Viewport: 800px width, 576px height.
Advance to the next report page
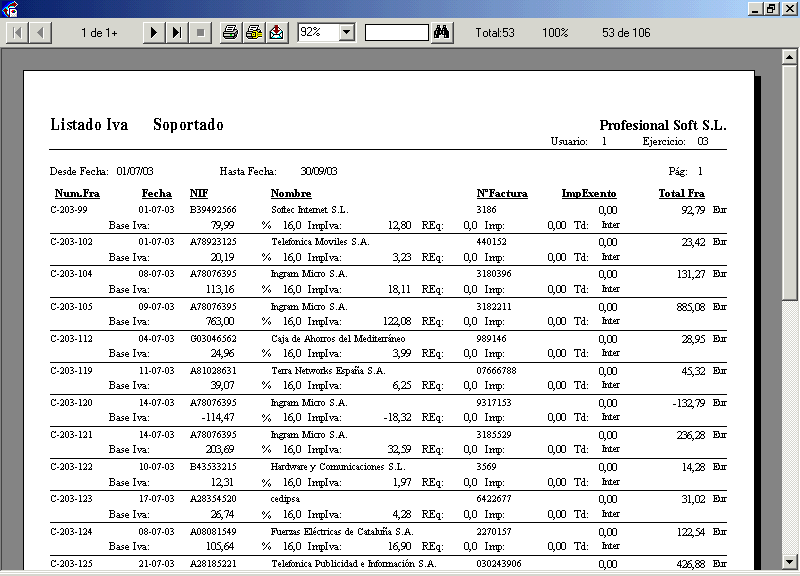[x=153, y=33]
